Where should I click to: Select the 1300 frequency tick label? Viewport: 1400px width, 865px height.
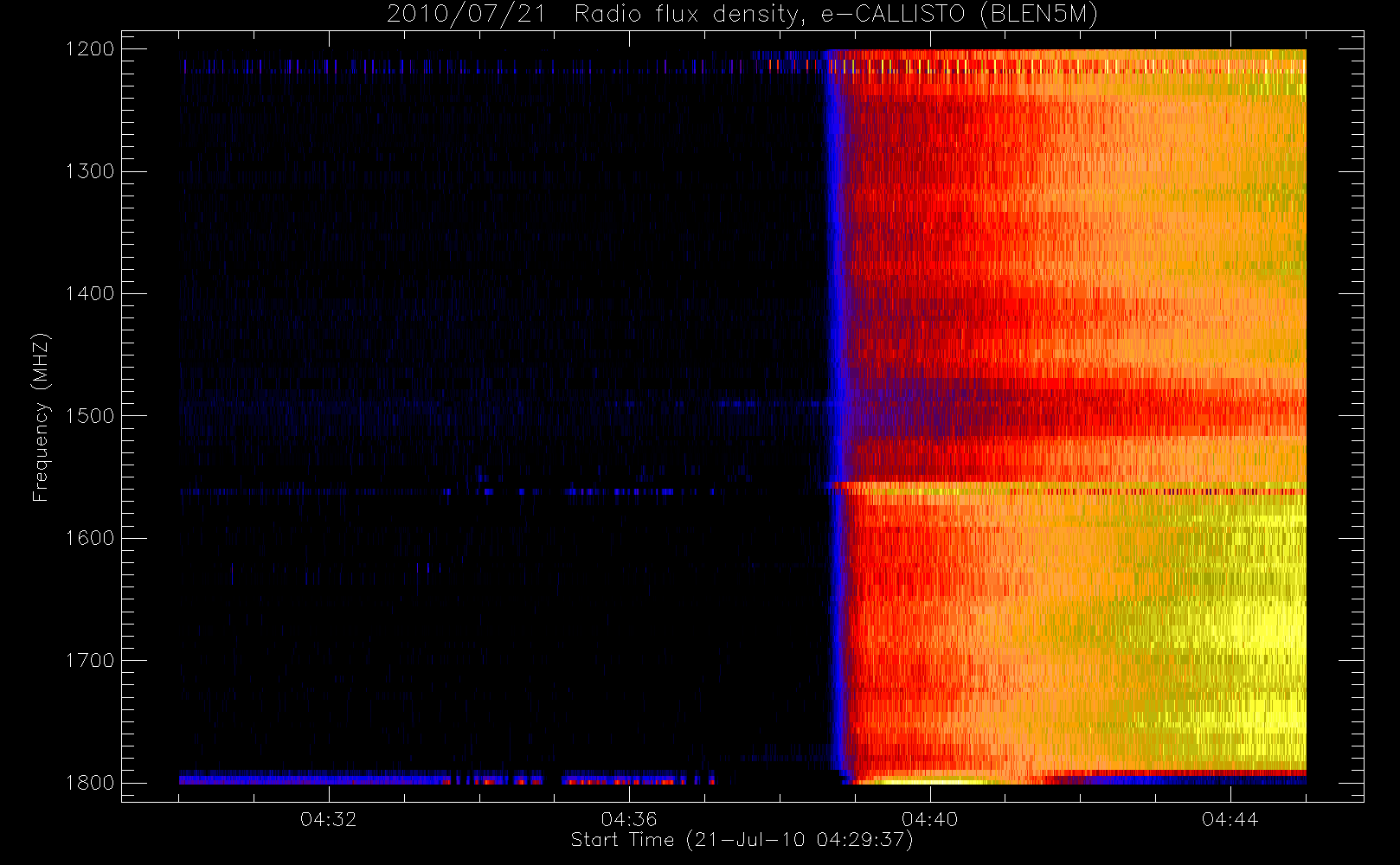coord(90,171)
